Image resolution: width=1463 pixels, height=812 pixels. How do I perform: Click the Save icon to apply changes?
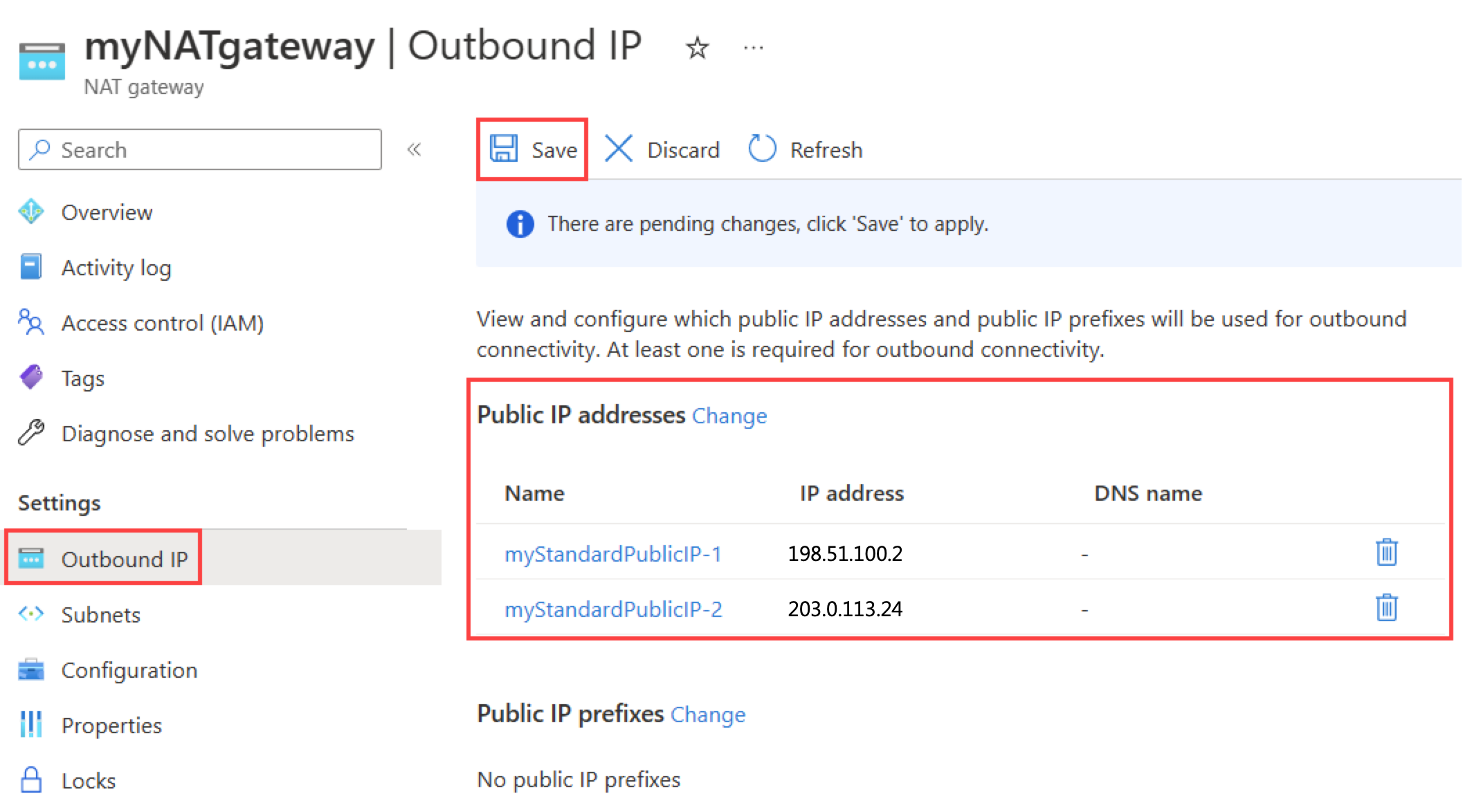coord(531,150)
